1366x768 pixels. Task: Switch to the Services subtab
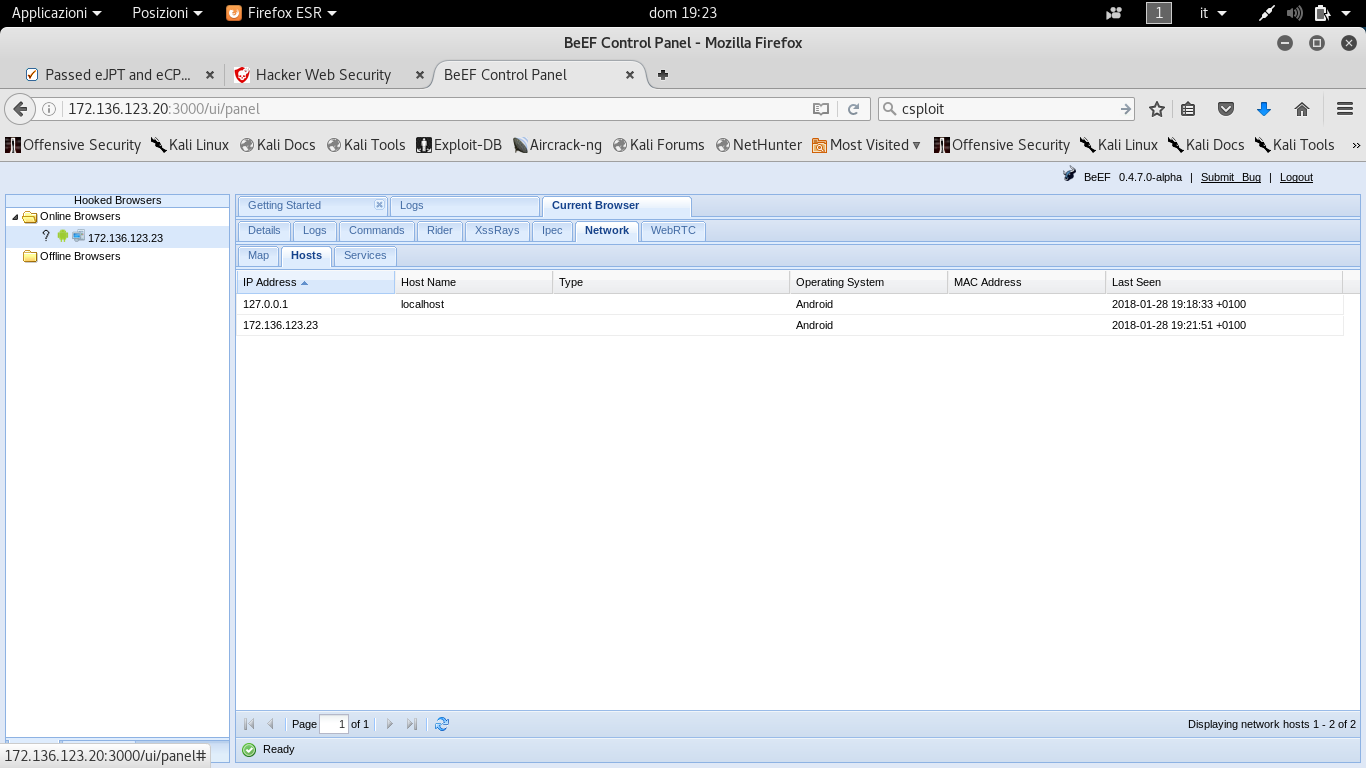coord(365,256)
